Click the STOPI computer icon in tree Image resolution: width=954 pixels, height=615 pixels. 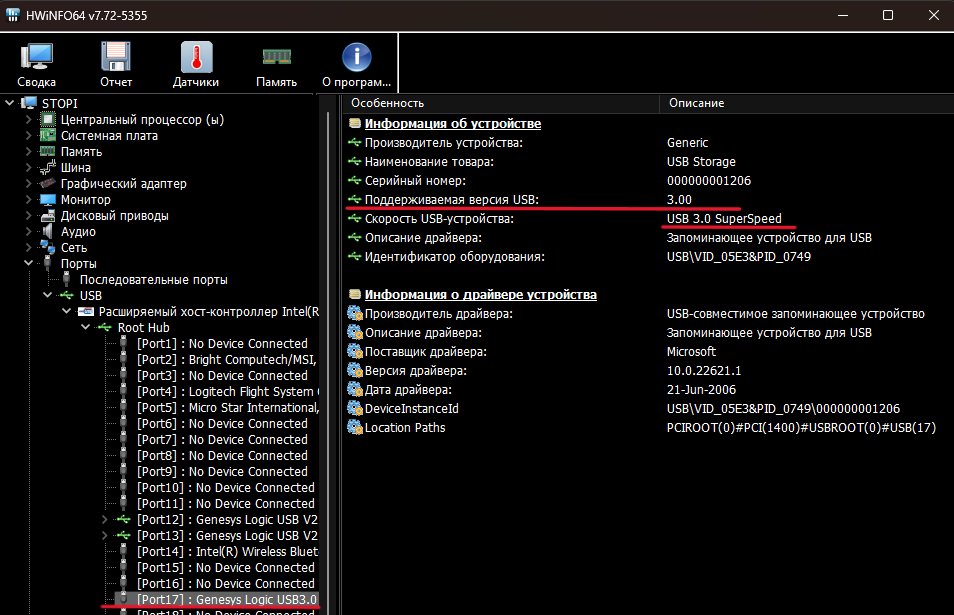click(29, 103)
